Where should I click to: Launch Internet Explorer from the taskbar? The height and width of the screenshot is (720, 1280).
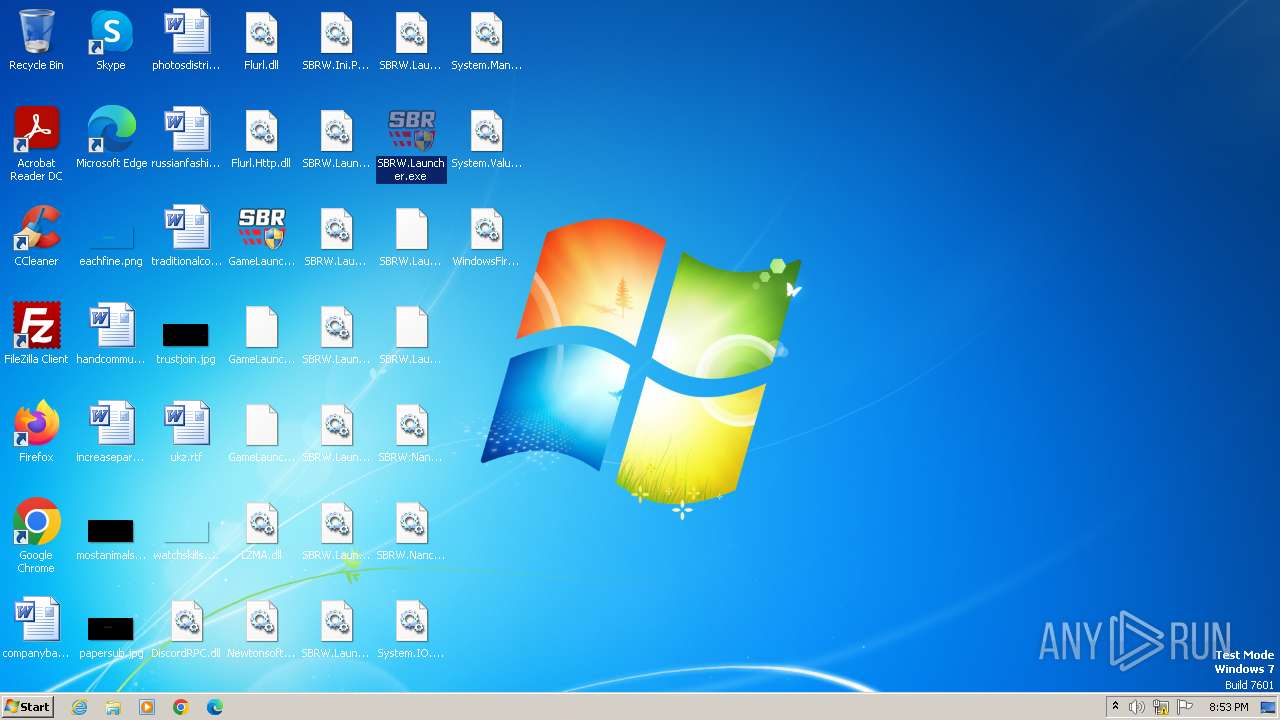[x=80, y=707]
